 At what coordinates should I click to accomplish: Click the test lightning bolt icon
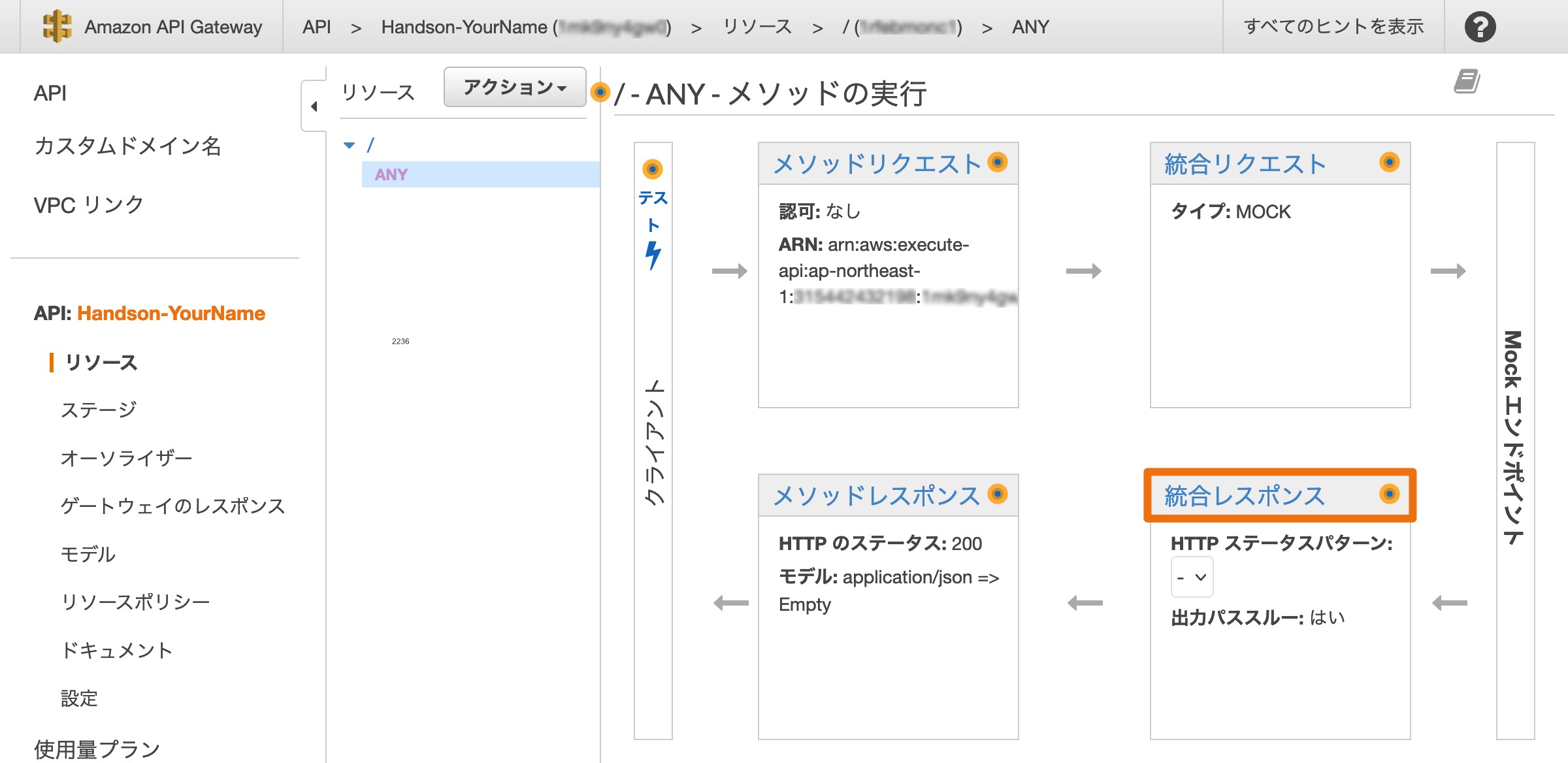(653, 255)
